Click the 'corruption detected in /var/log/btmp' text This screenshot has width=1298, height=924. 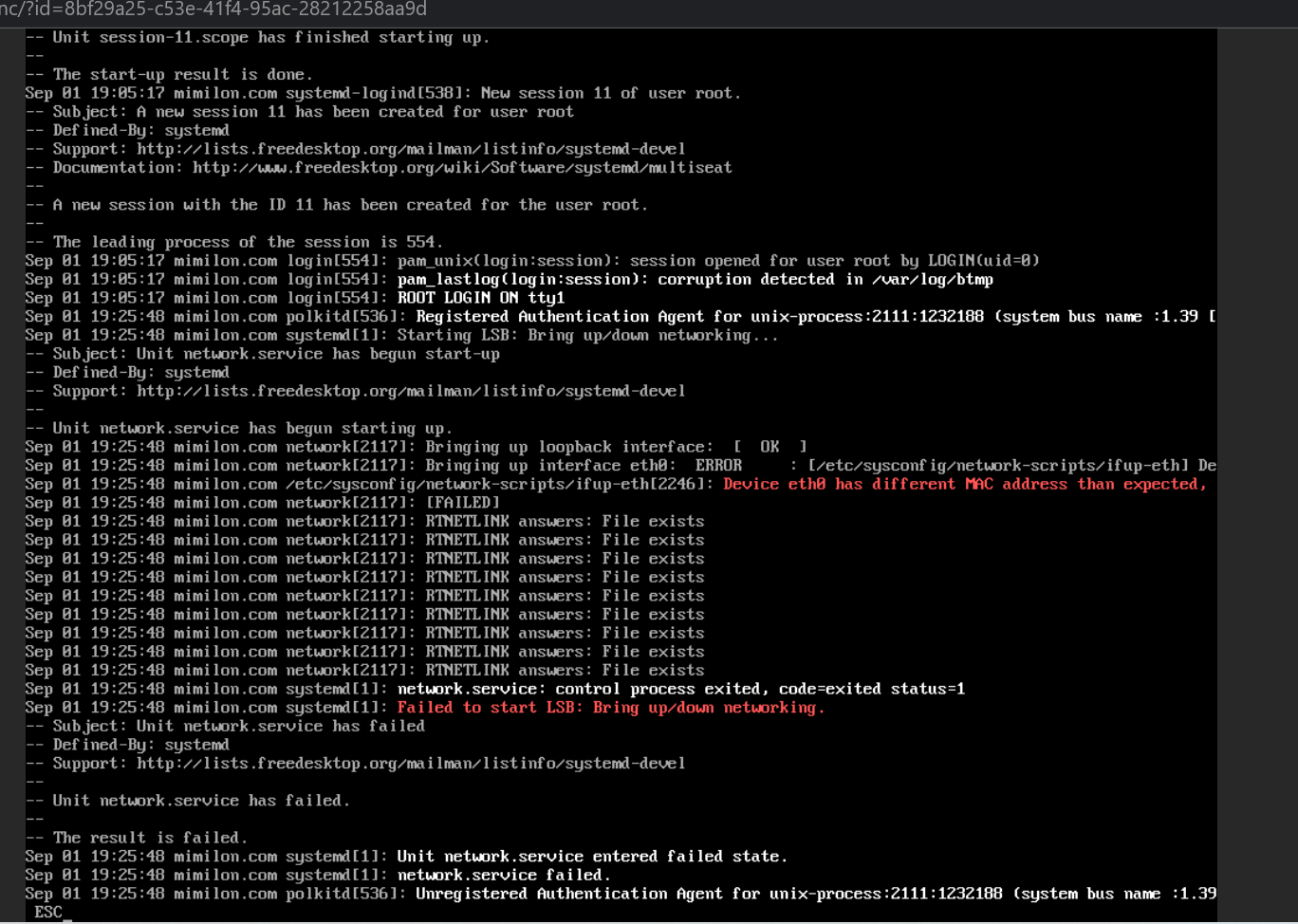pyautogui.click(x=825, y=279)
